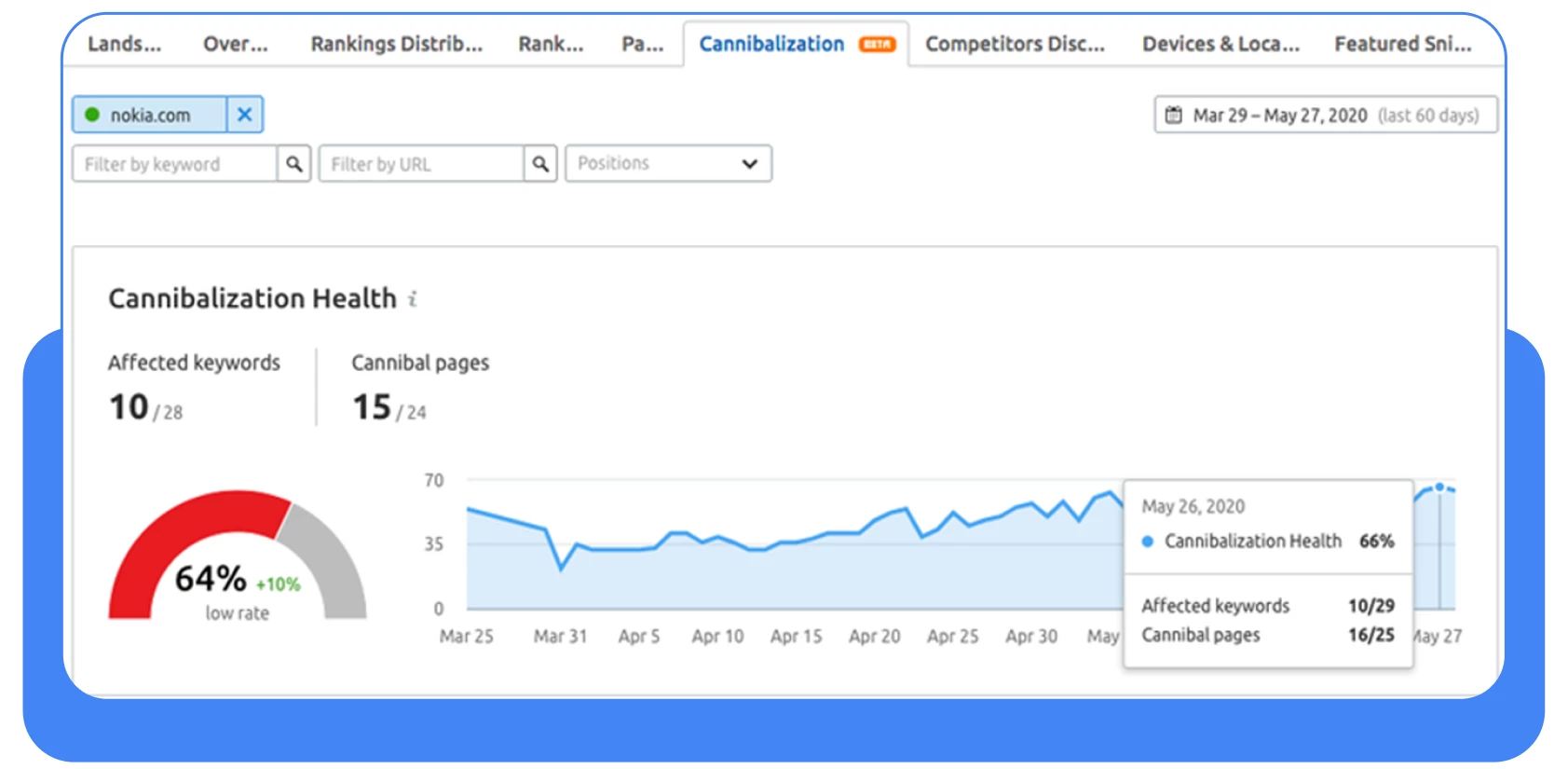Open the Rankings Distrib... tab
Viewport: 1568px width, 769px height.
[397, 44]
